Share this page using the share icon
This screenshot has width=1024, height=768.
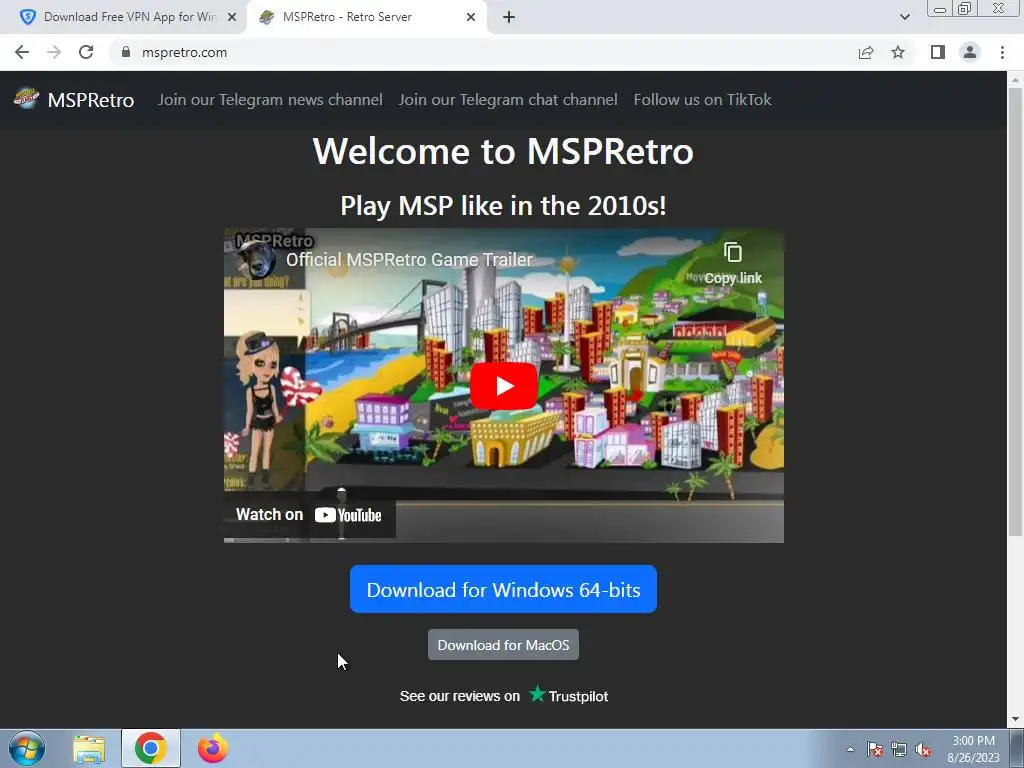coord(866,52)
